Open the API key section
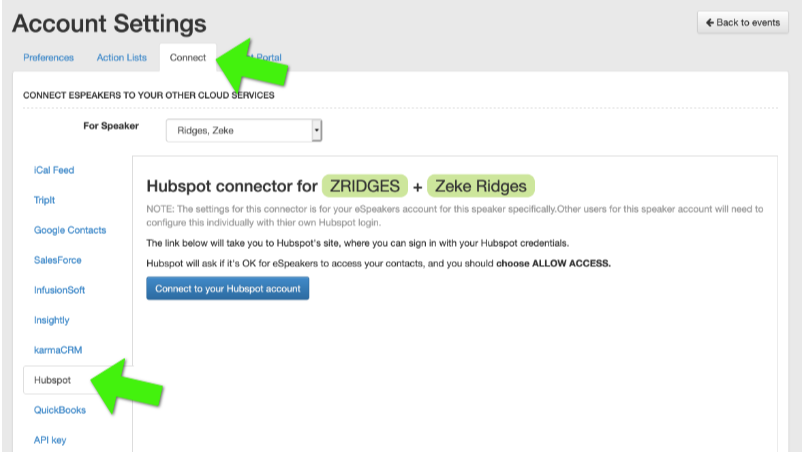Image resolution: width=804 pixels, height=452 pixels. tap(50, 440)
